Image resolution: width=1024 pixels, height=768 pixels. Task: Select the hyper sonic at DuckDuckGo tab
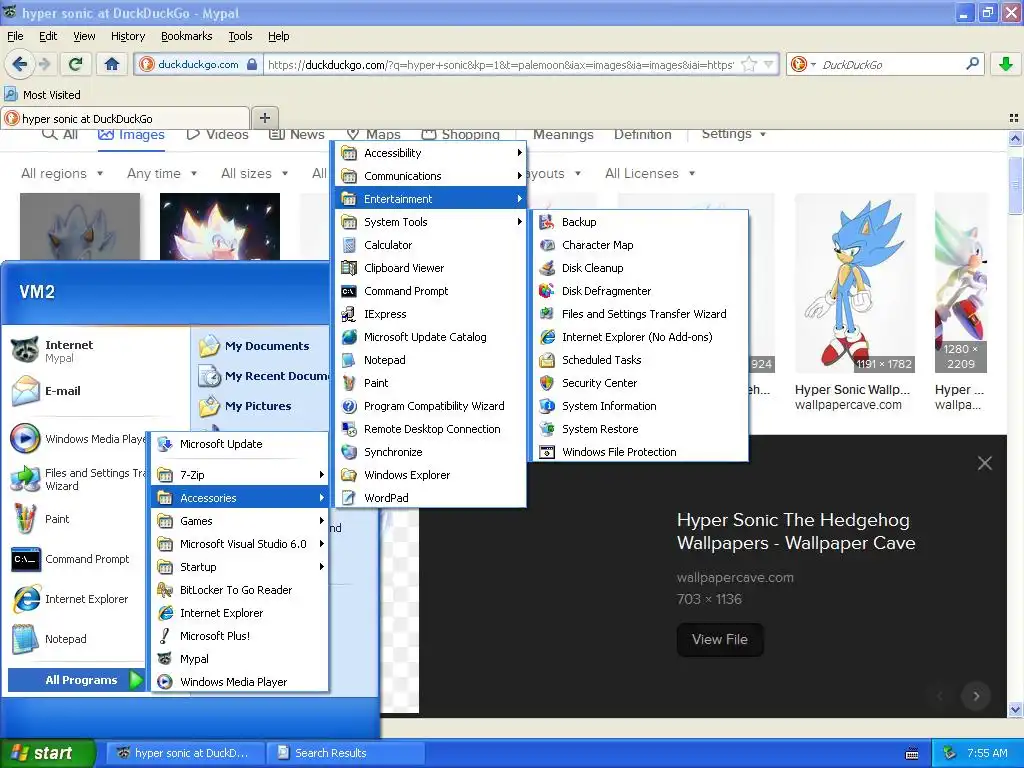coord(125,118)
